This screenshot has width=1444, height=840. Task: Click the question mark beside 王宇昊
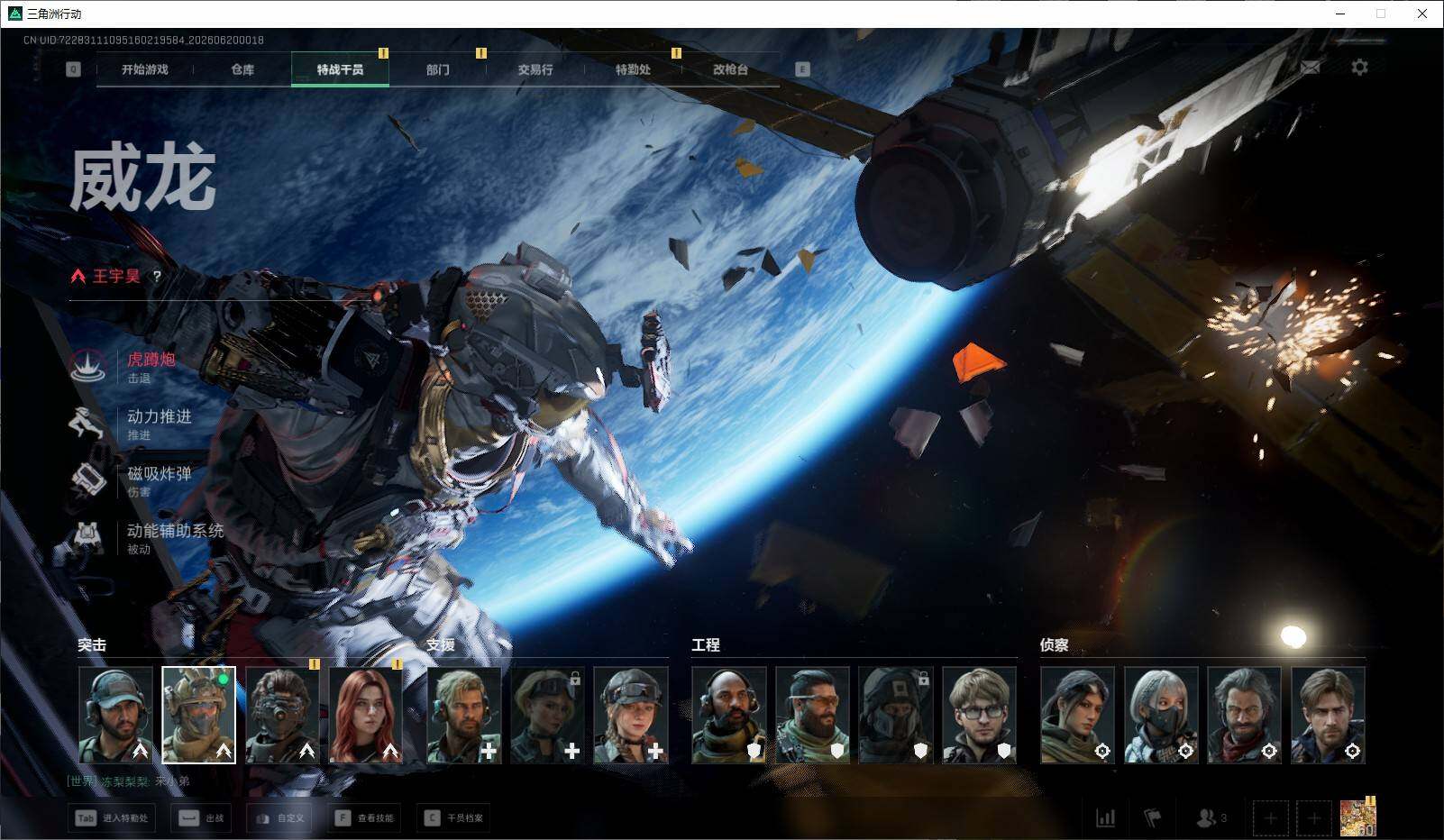157,277
